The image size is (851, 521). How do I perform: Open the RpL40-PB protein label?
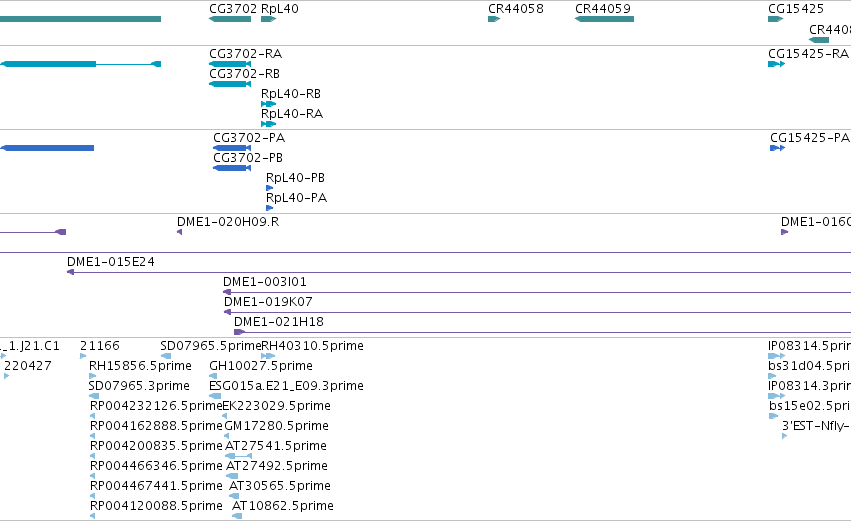click(295, 178)
